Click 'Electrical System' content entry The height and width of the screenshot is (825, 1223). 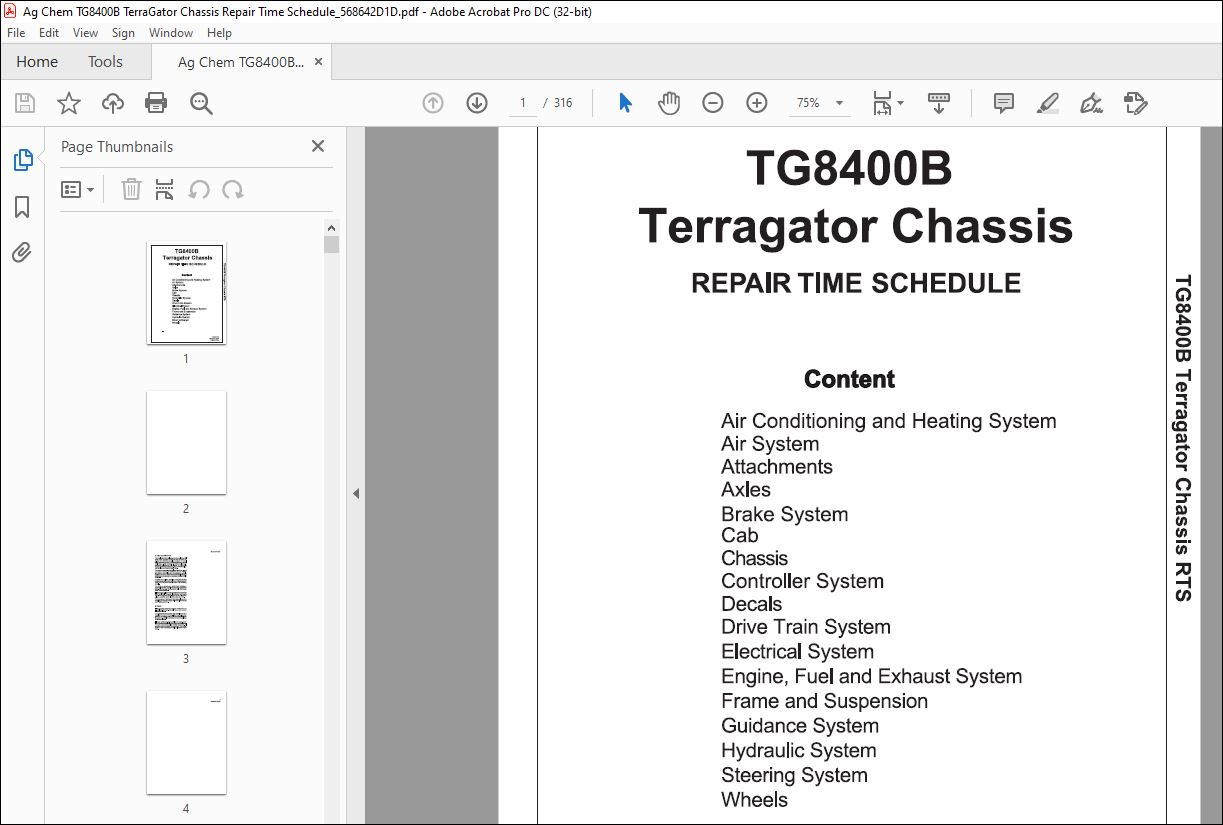797,652
